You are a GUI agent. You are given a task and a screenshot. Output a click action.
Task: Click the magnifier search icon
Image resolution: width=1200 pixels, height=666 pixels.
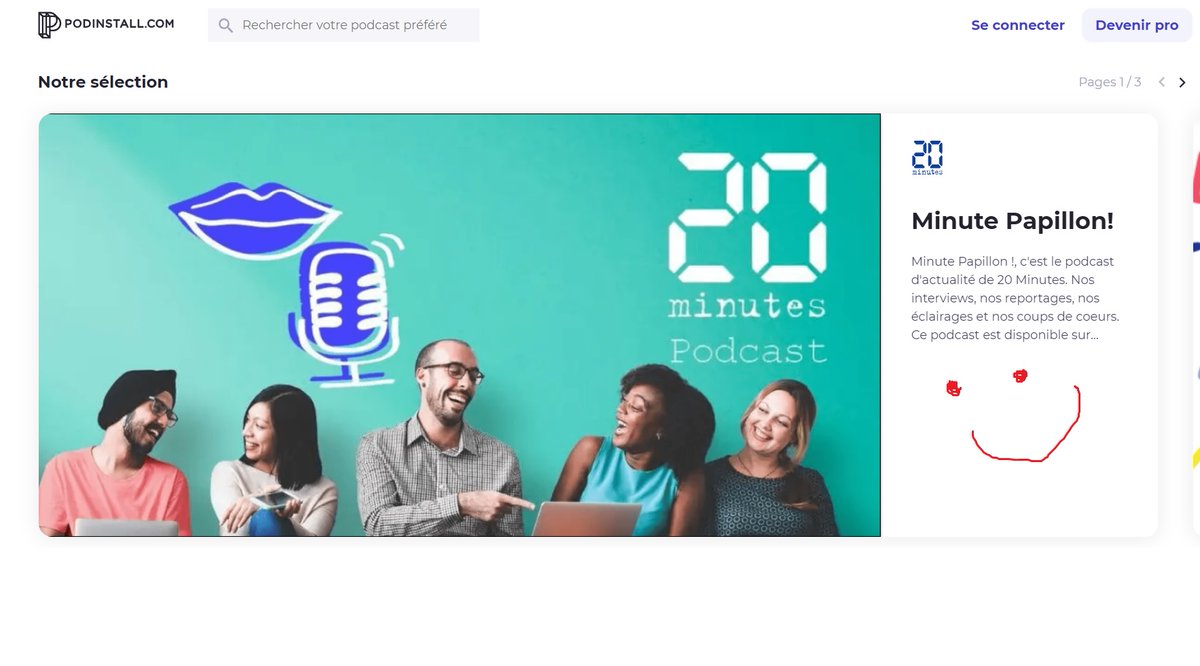(x=226, y=25)
